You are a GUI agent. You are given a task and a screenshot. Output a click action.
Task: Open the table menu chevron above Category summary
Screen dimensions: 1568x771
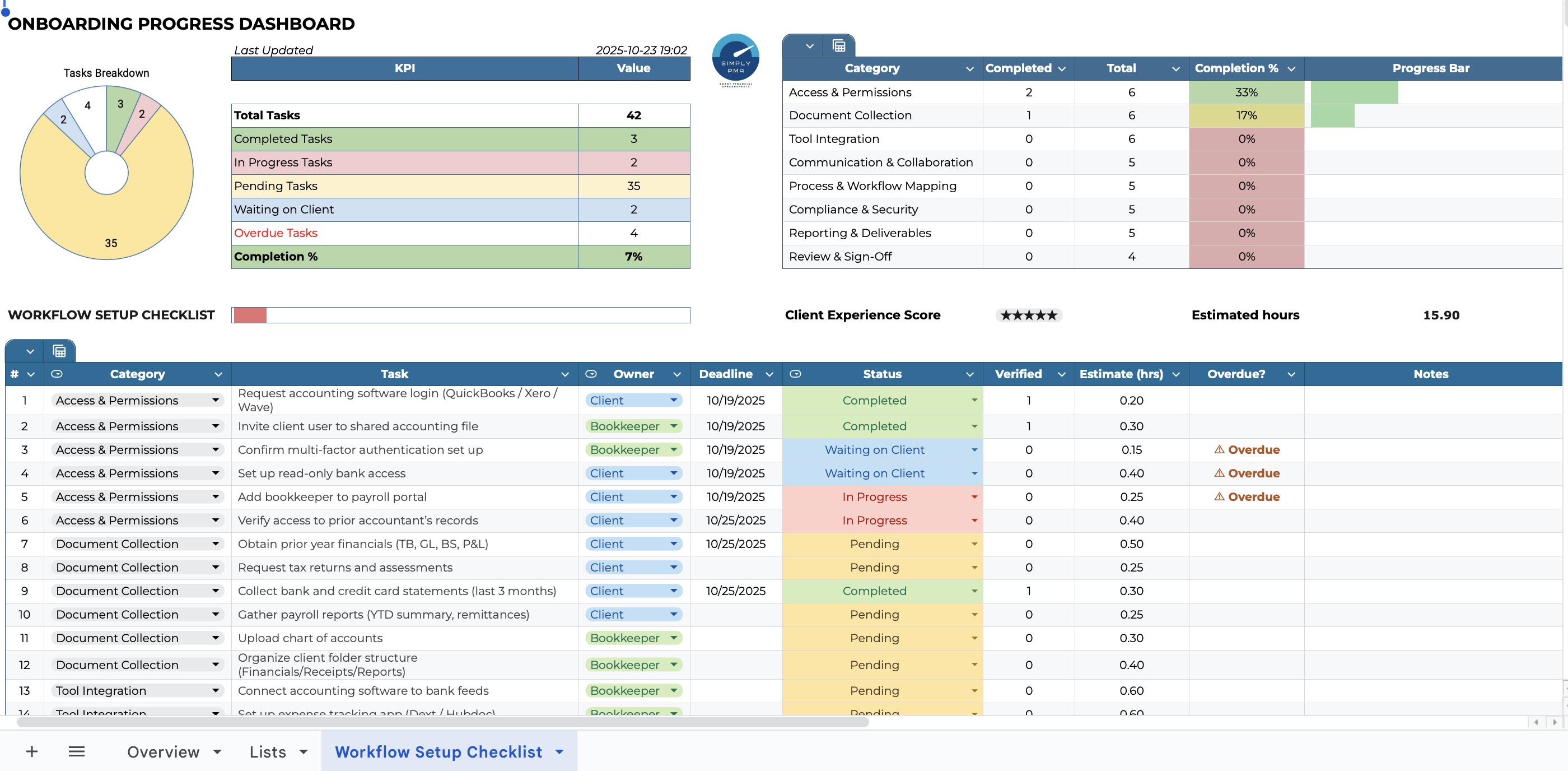coord(810,46)
